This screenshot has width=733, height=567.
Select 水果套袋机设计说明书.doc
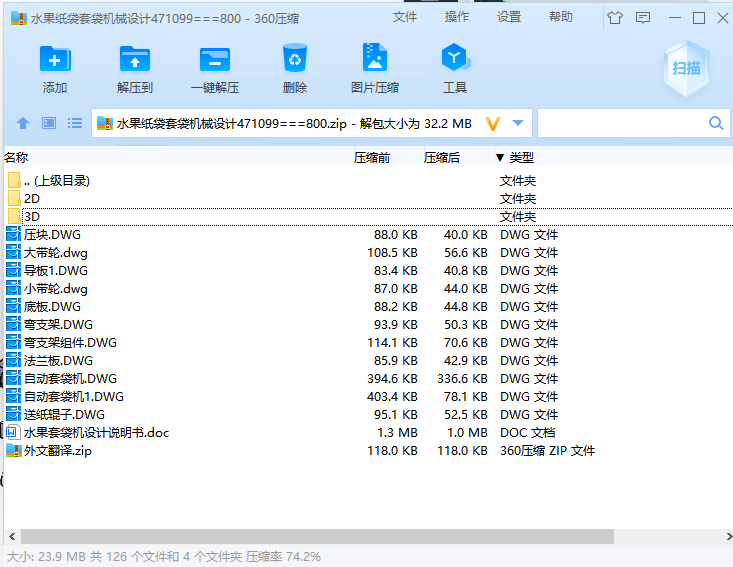coord(368,432)
